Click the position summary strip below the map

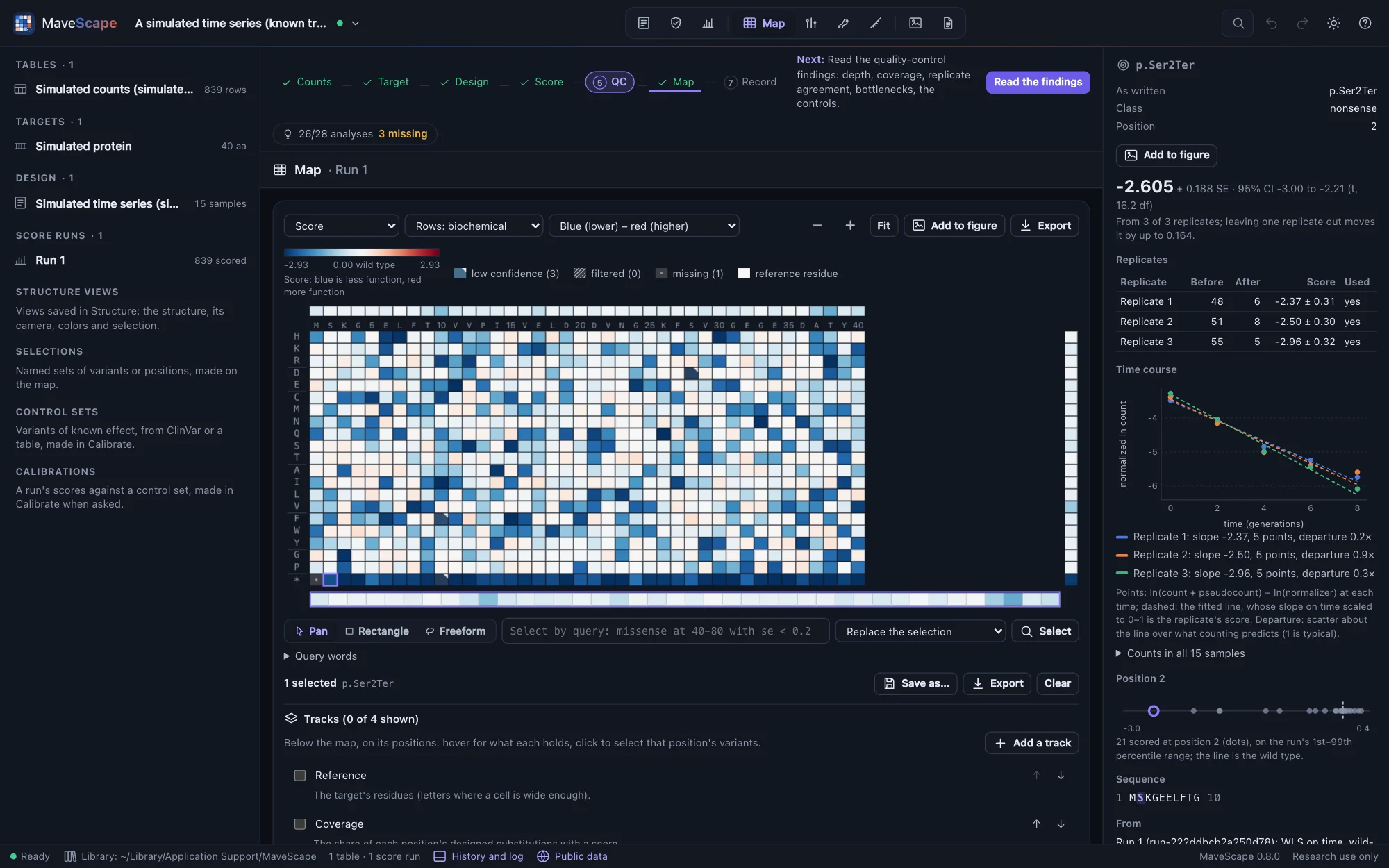tap(685, 599)
